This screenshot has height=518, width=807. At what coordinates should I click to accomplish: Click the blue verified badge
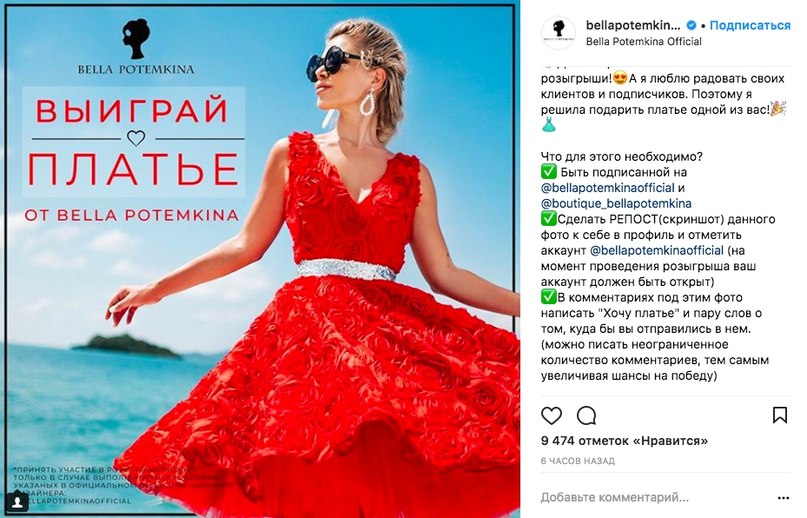[692, 25]
